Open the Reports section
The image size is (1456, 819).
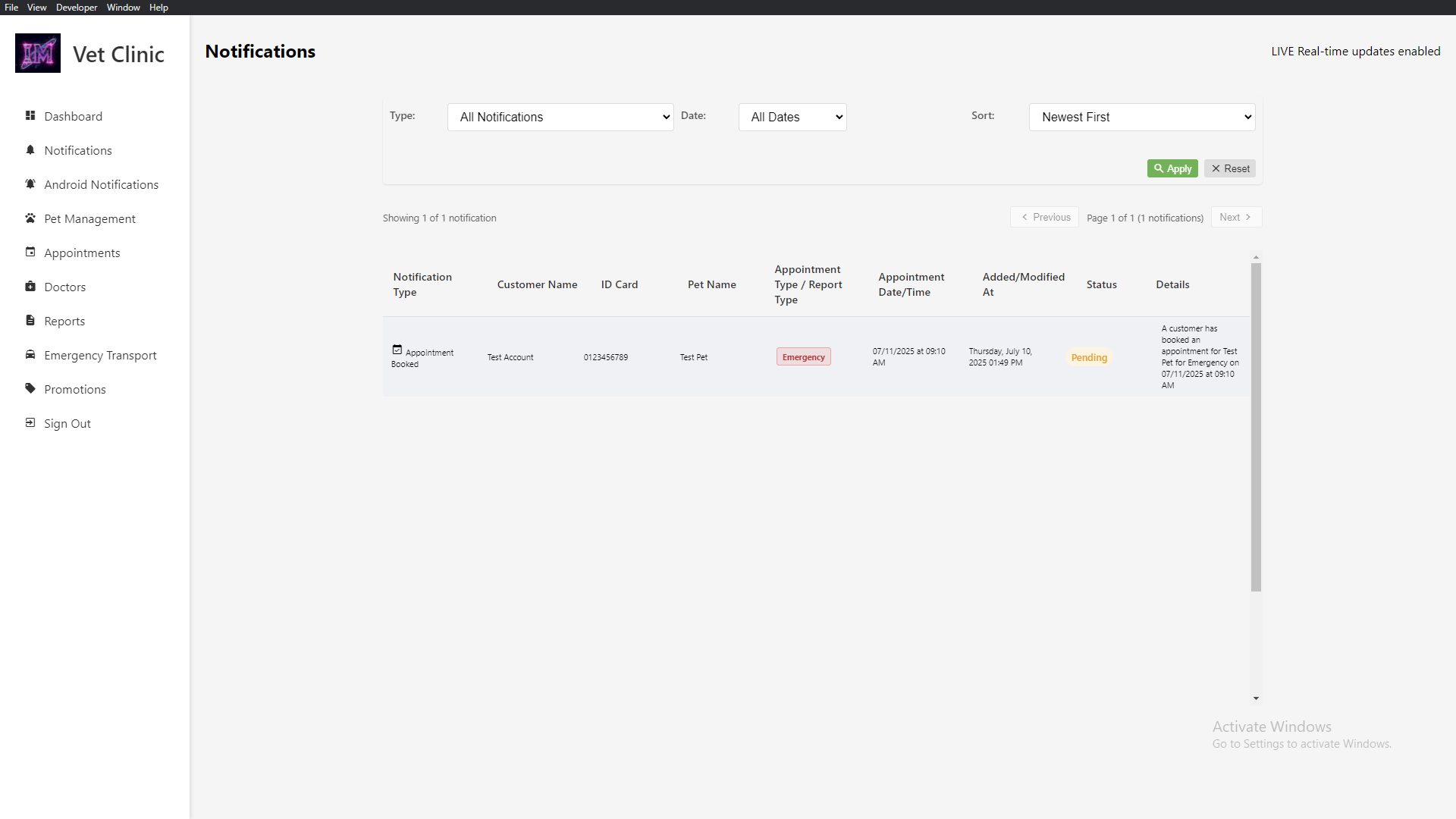point(64,320)
